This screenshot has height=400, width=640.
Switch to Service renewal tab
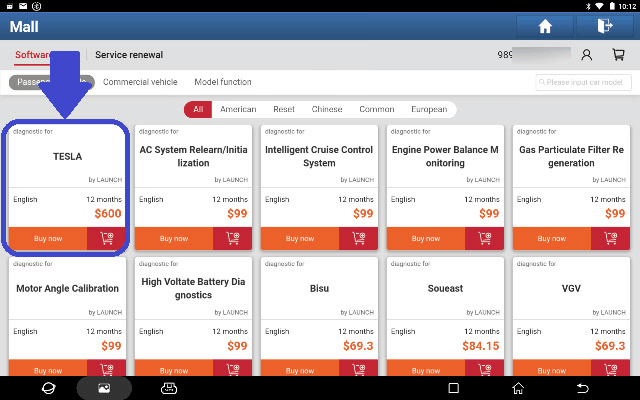tap(129, 55)
